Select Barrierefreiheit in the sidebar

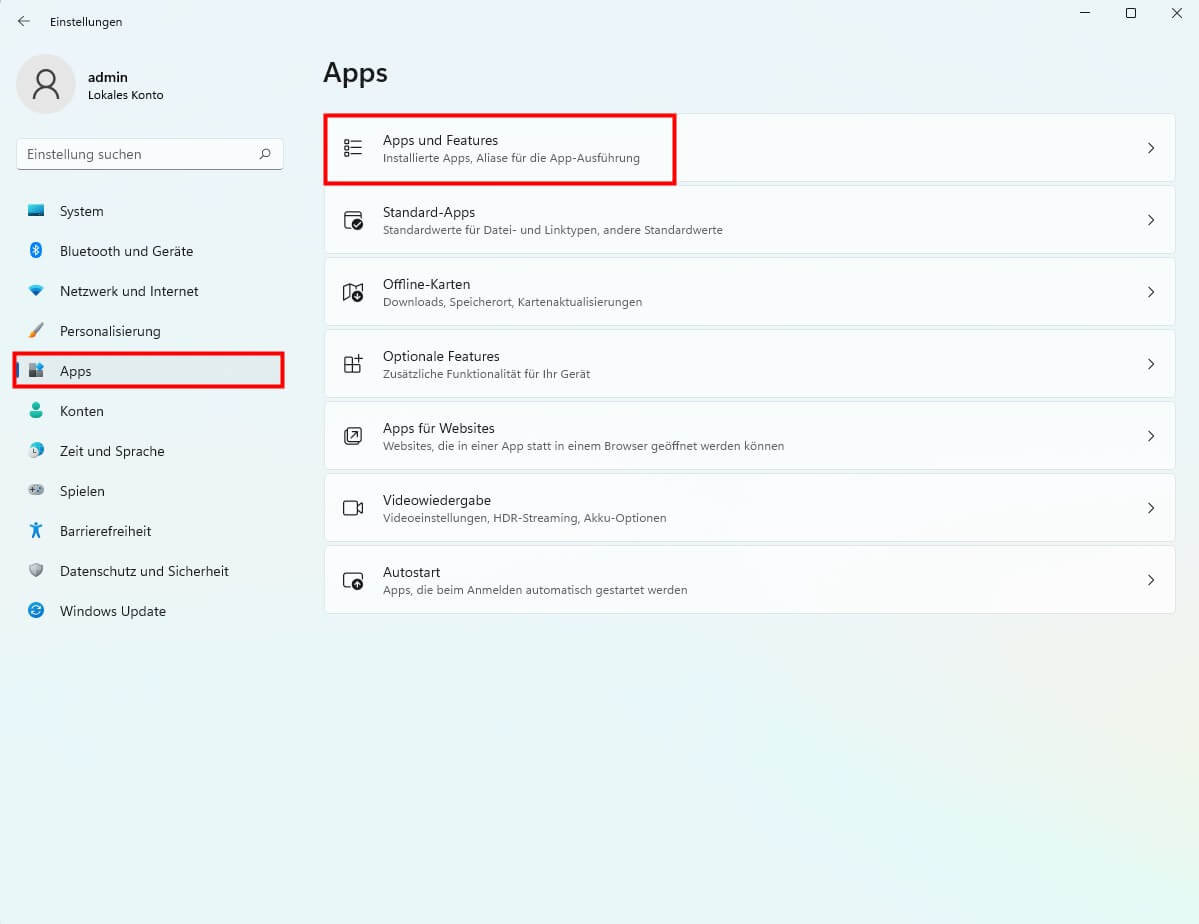pos(105,531)
